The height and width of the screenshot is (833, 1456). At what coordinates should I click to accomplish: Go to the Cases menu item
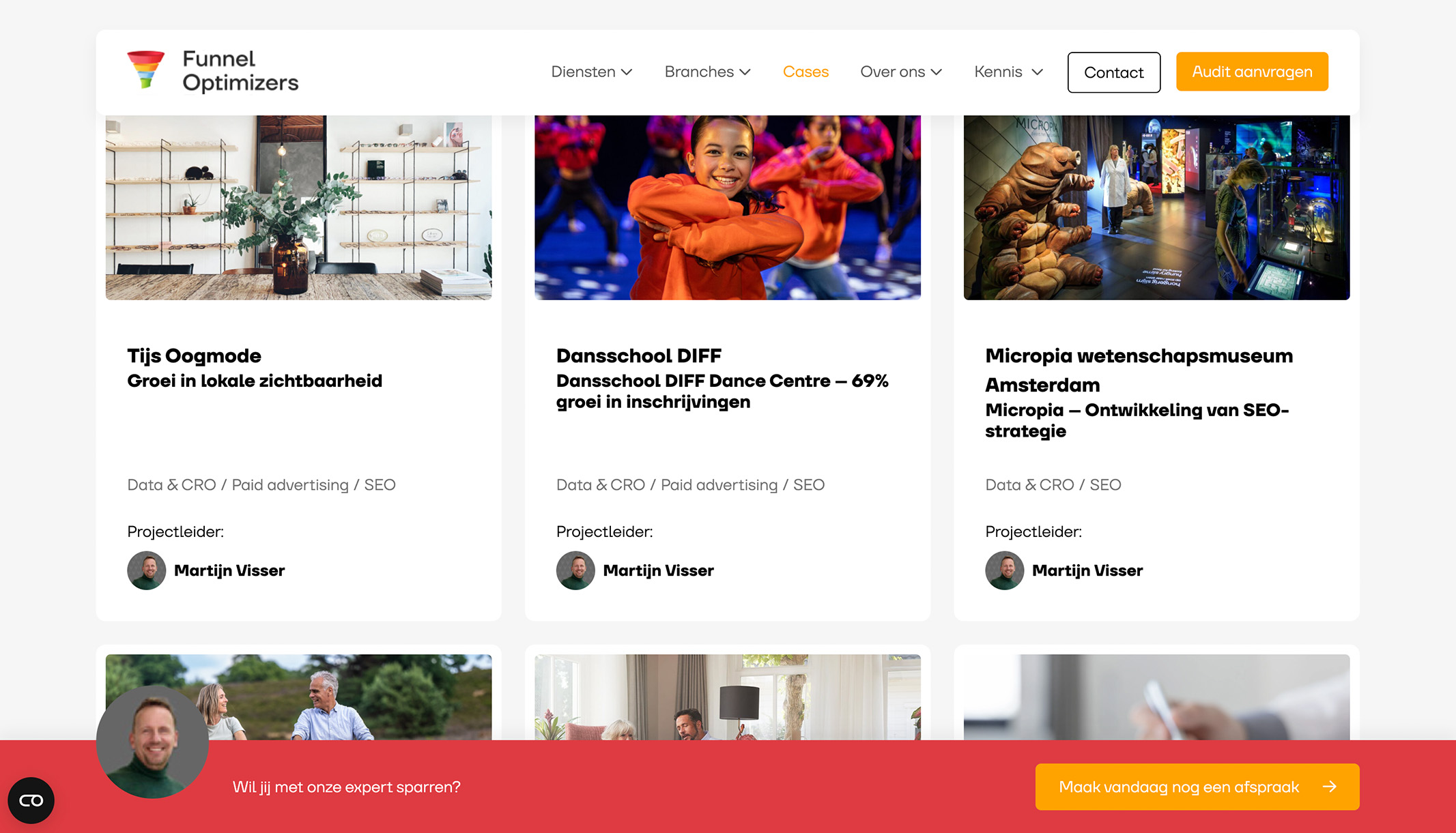point(805,72)
